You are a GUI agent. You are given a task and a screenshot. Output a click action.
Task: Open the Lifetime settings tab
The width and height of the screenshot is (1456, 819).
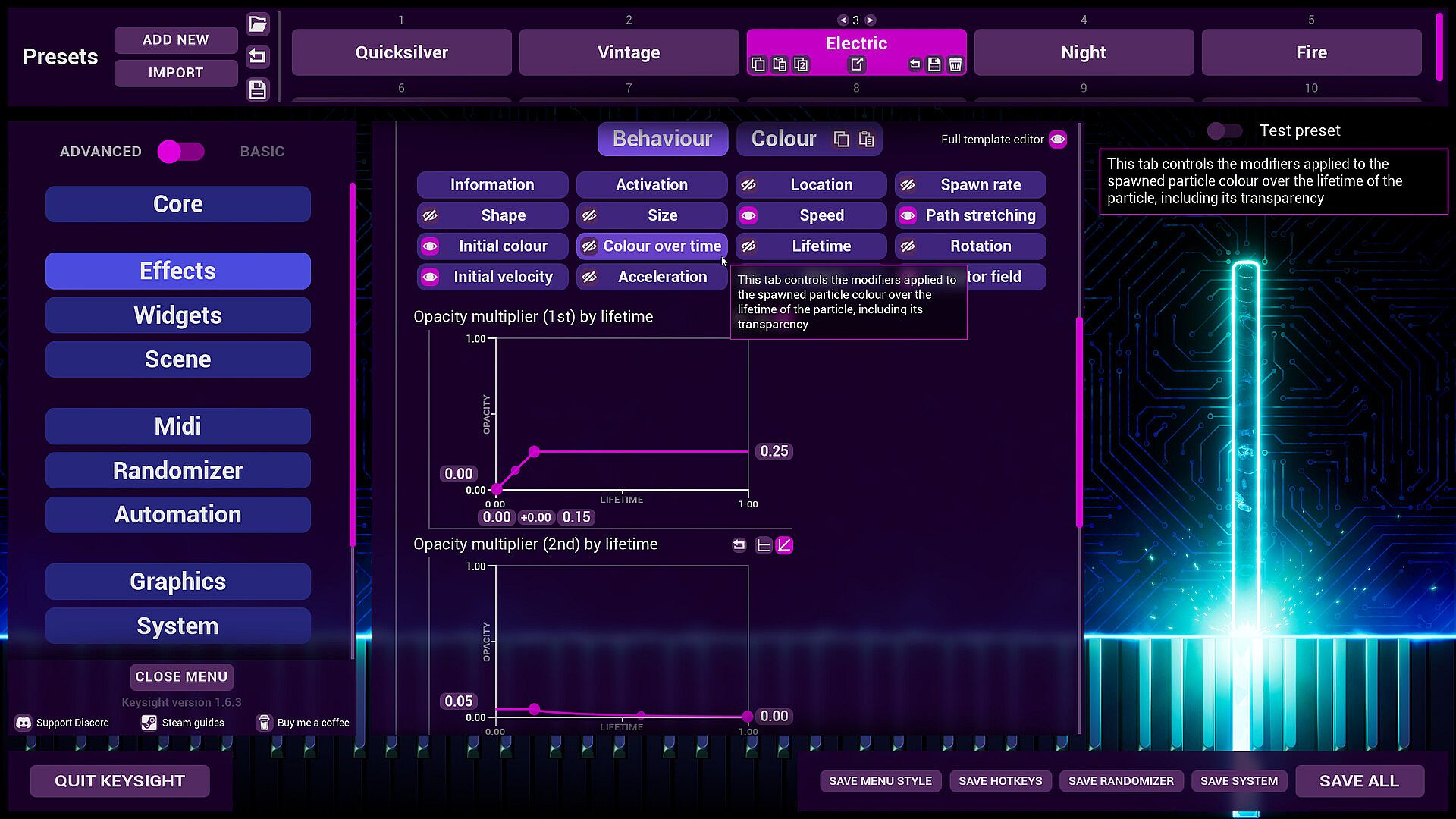(821, 246)
